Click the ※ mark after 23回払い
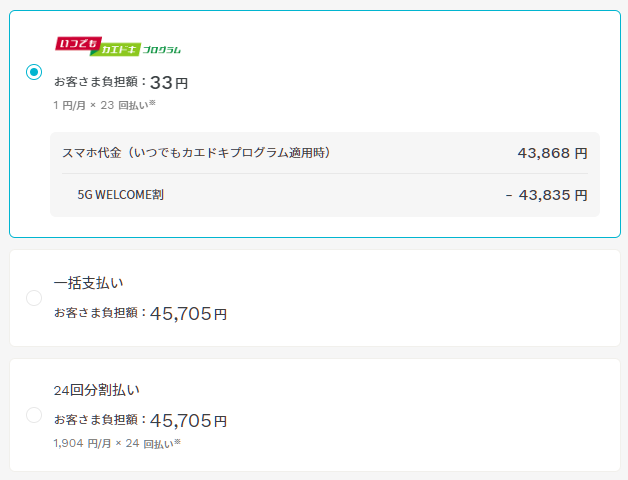 [x=152, y=103]
